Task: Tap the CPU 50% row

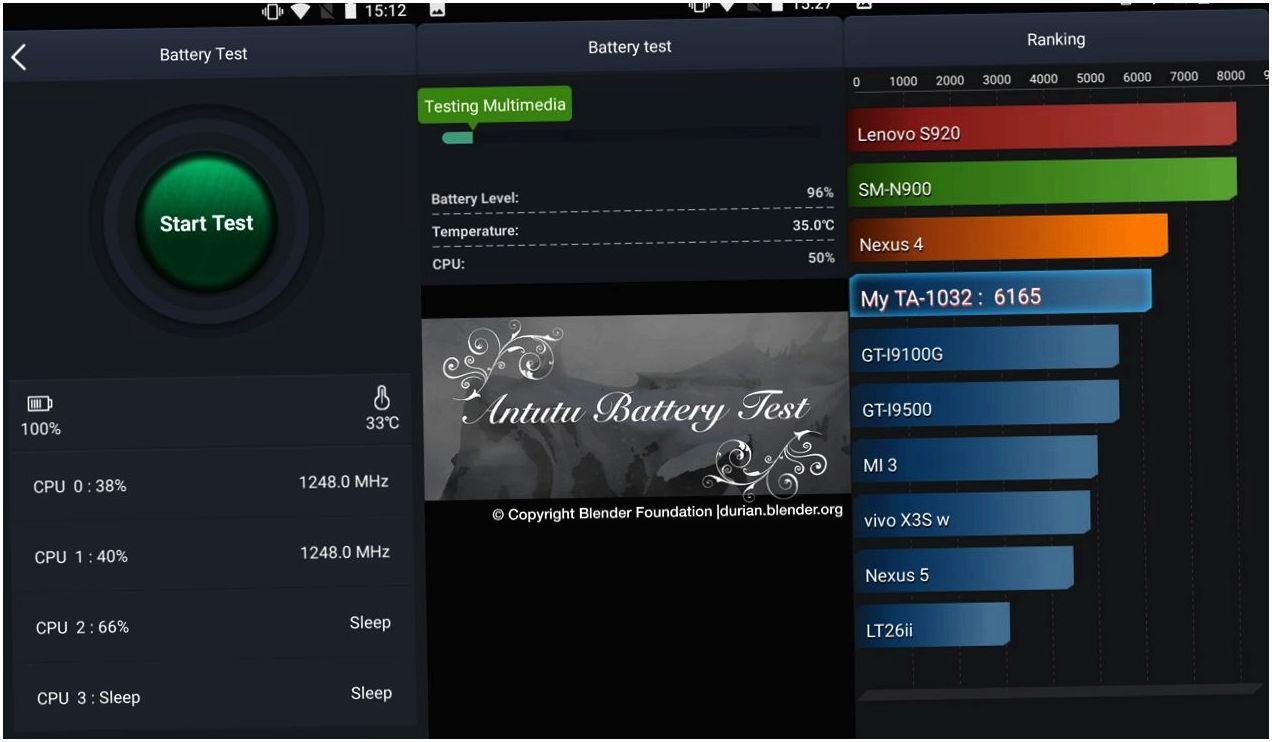Action: pos(633,261)
